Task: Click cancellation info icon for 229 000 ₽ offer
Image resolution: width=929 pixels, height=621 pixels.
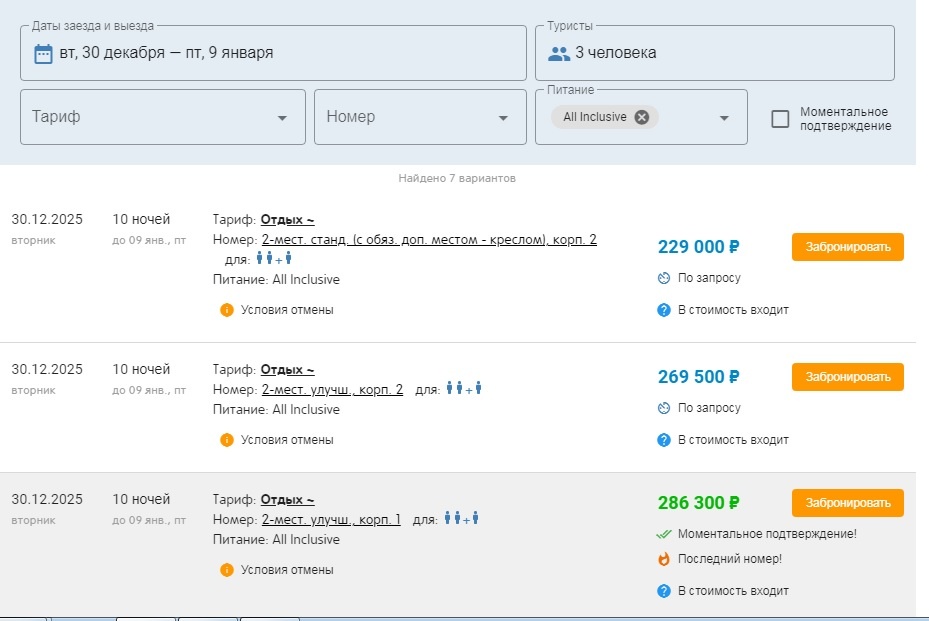Action: click(226, 310)
